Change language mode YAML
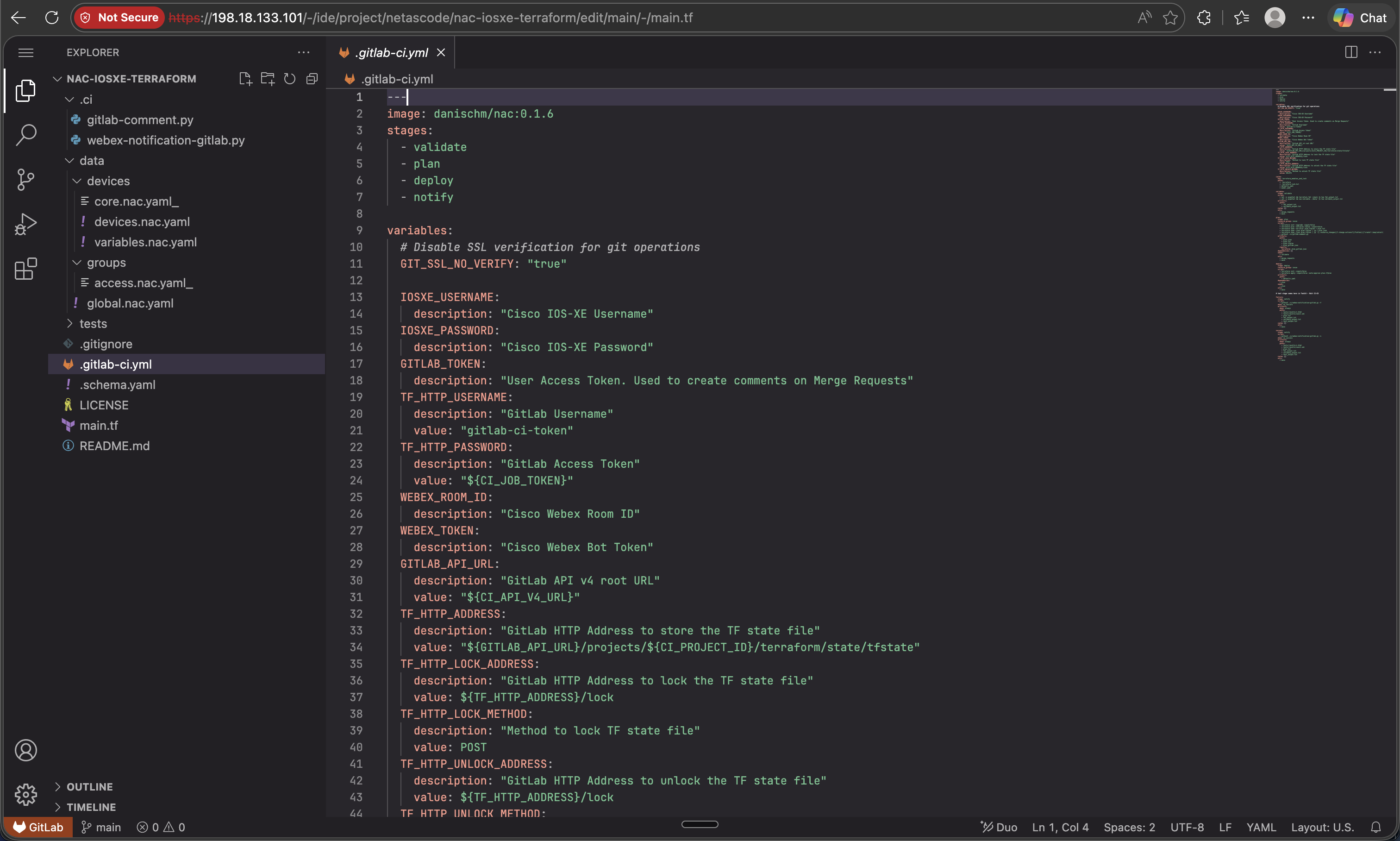The width and height of the screenshot is (1400, 841). point(1261,827)
